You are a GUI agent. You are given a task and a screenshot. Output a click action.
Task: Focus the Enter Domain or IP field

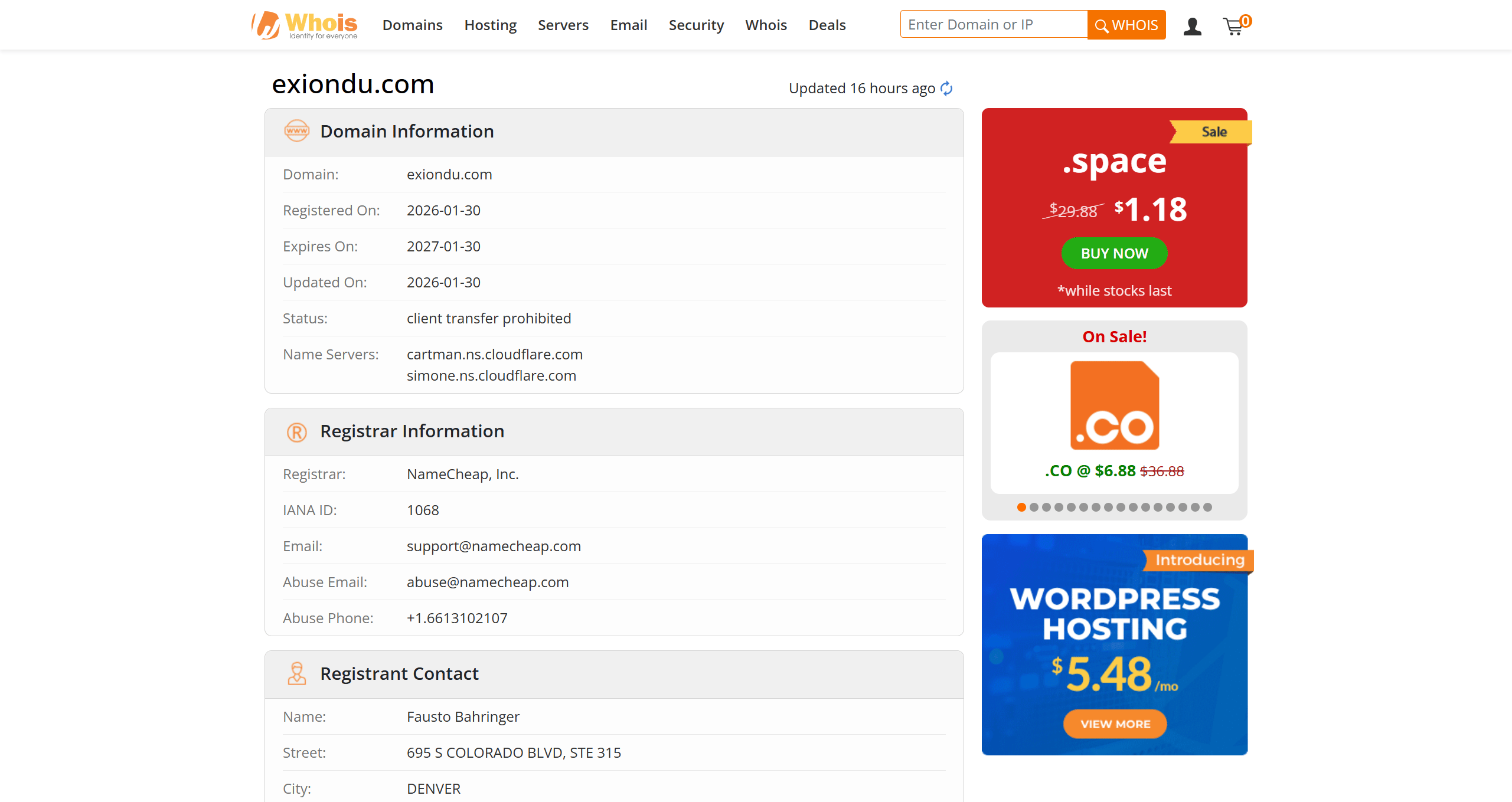point(994,24)
